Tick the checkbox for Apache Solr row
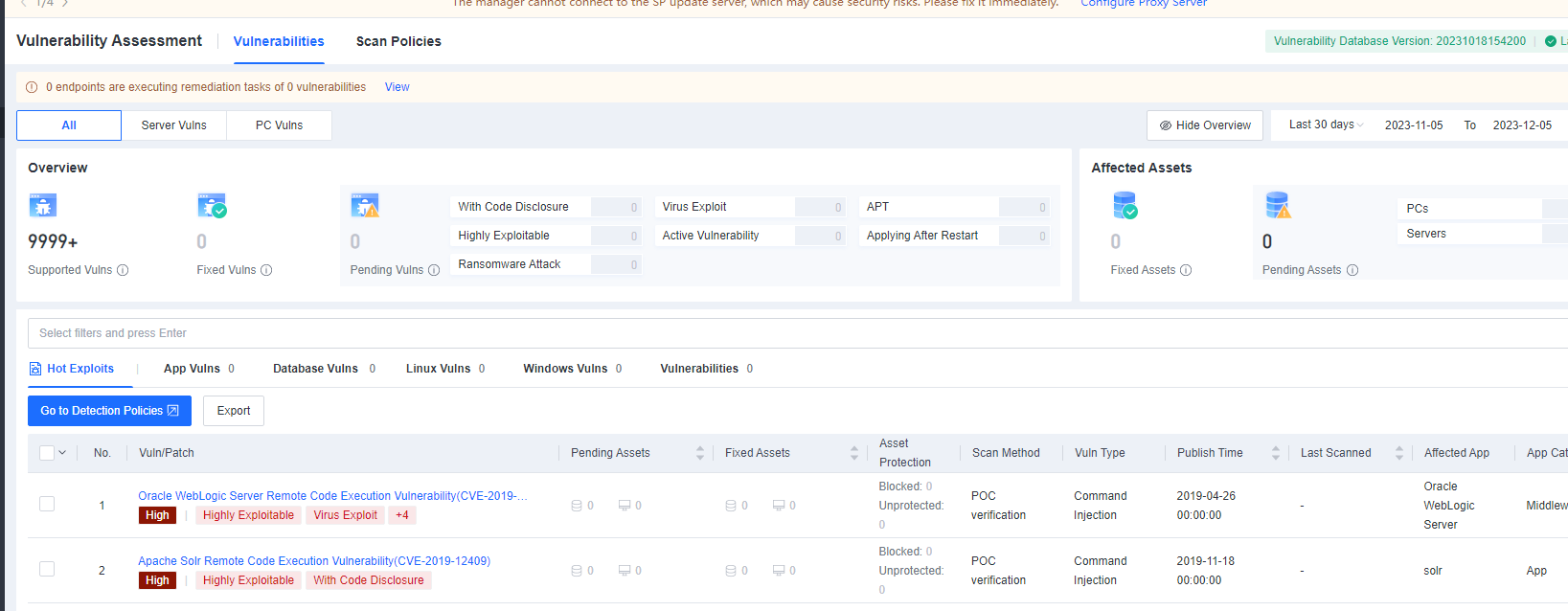 (47, 569)
